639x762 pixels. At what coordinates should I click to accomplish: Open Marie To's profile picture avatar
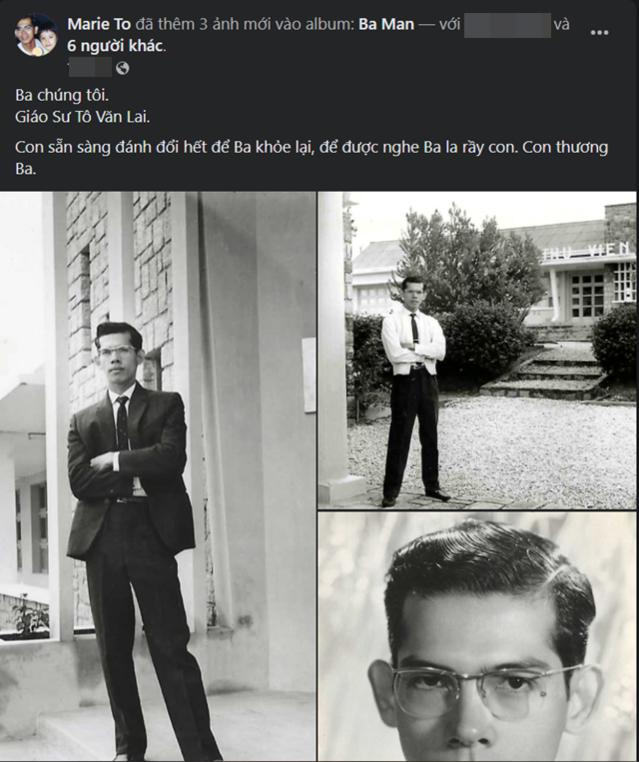(x=35, y=35)
